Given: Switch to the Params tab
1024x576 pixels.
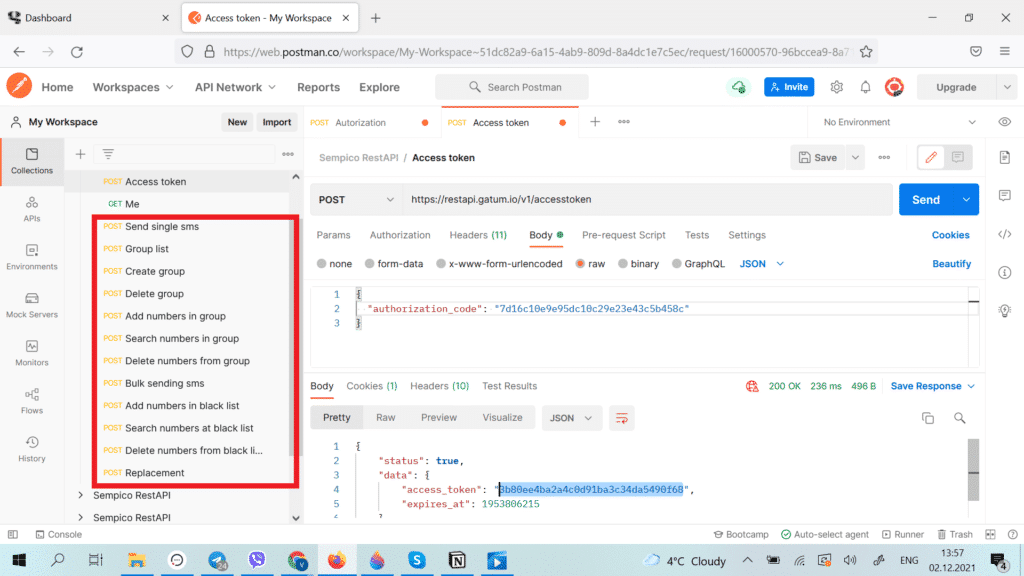Looking at the screenshot, I should [333, 235].
